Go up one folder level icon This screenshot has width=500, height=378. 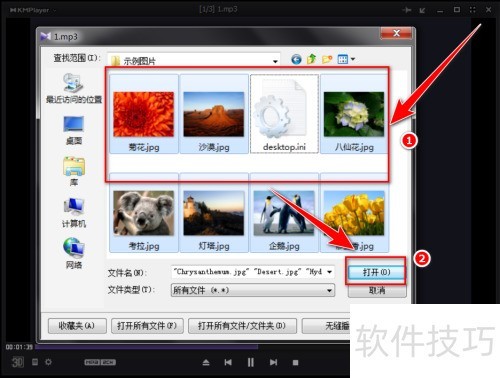click(x=311, y=59)
